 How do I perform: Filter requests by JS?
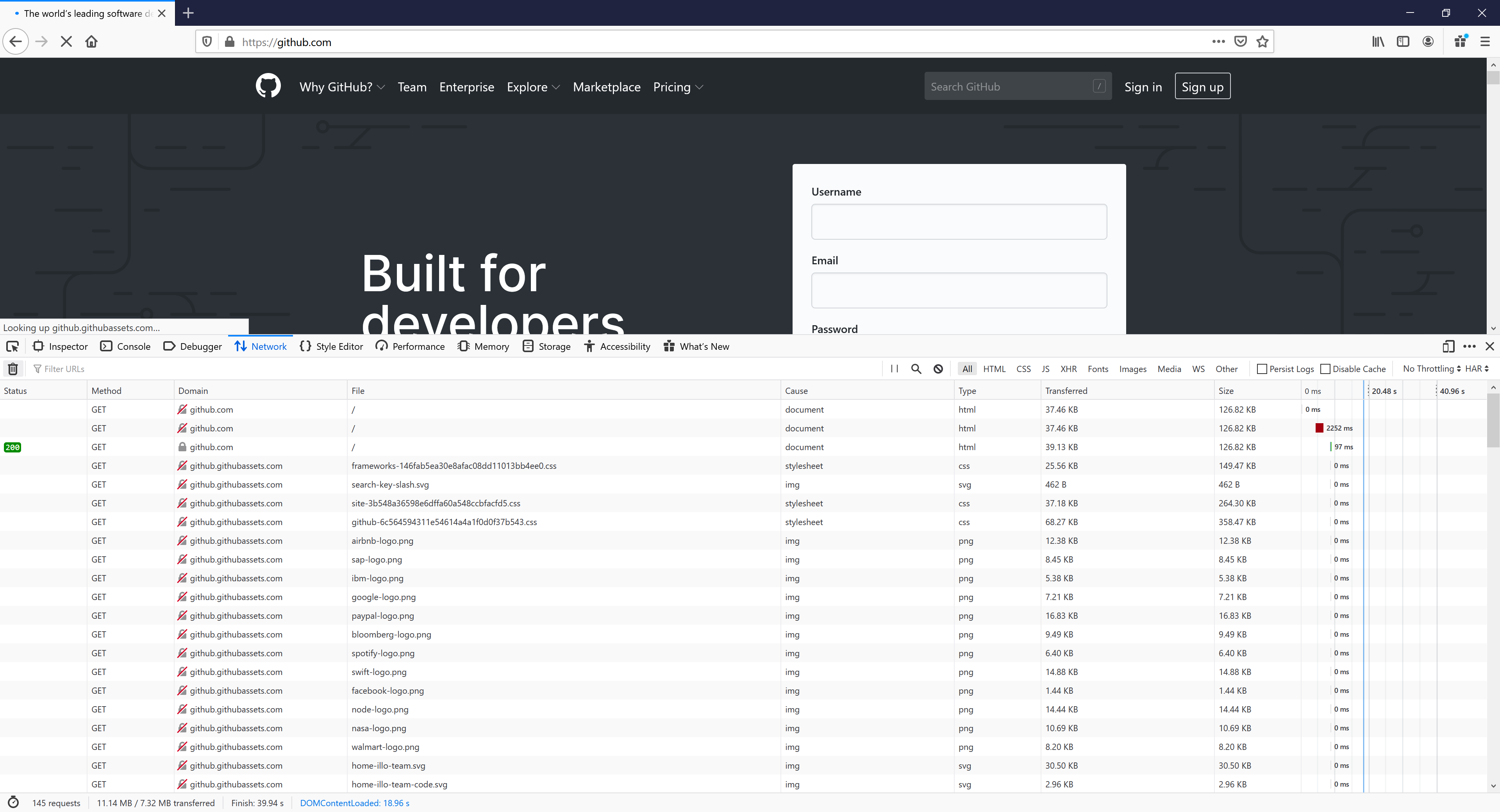click(x=1045, y=369)
